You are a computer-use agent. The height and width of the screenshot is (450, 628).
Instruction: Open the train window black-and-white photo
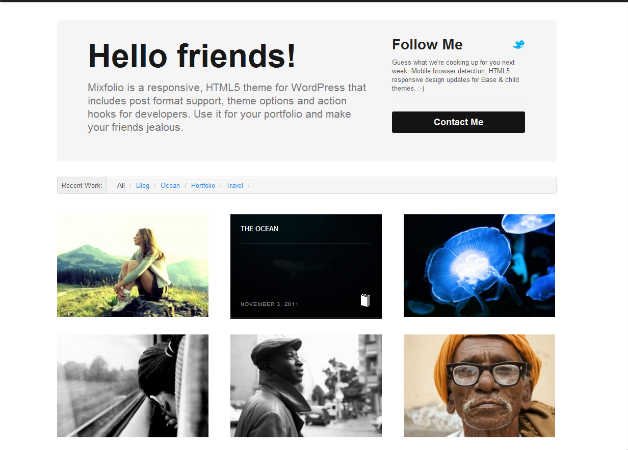pyautogui.click(x=133, y=386)
